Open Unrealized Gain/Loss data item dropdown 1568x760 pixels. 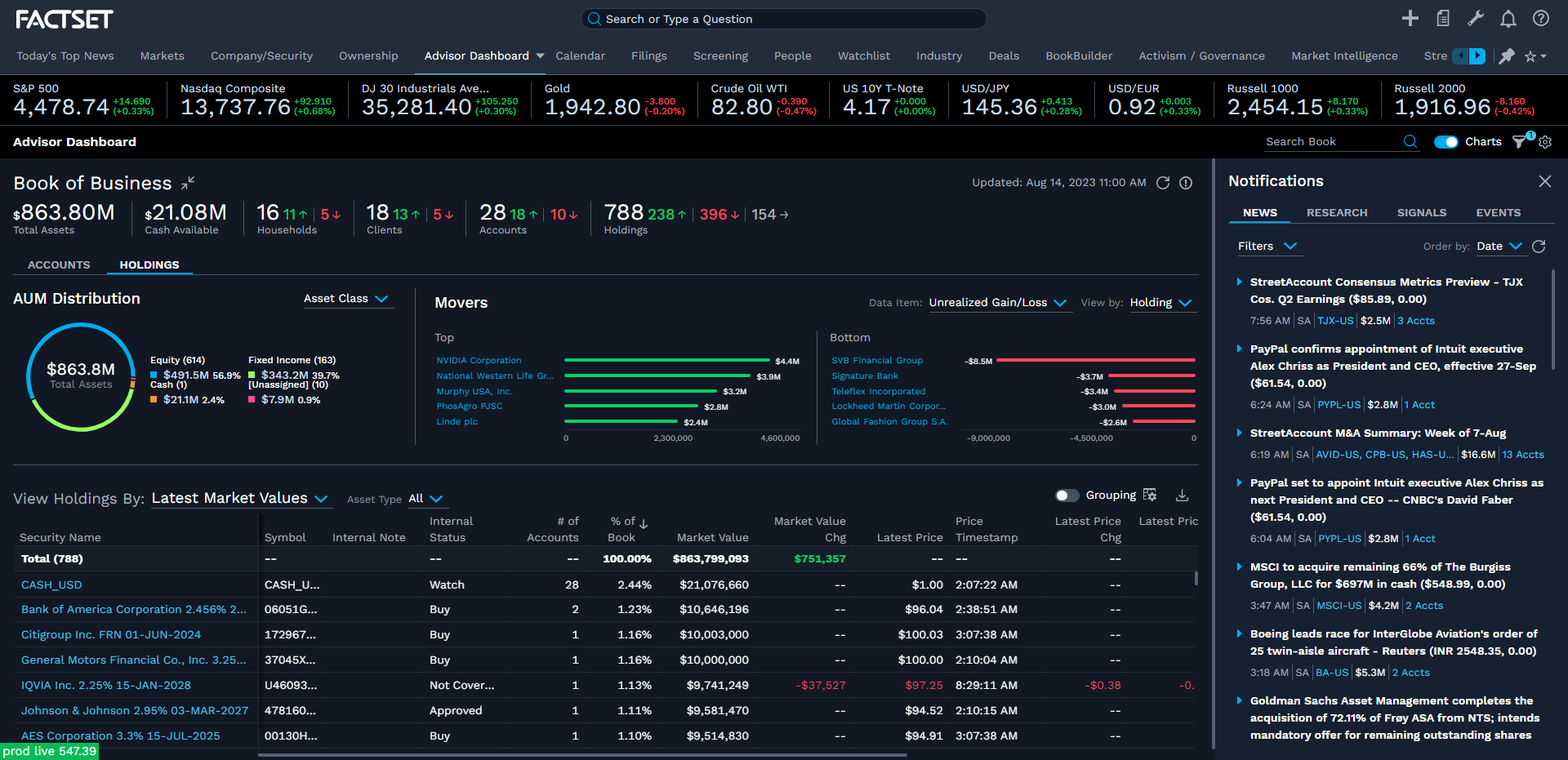[x=997, y=303]
